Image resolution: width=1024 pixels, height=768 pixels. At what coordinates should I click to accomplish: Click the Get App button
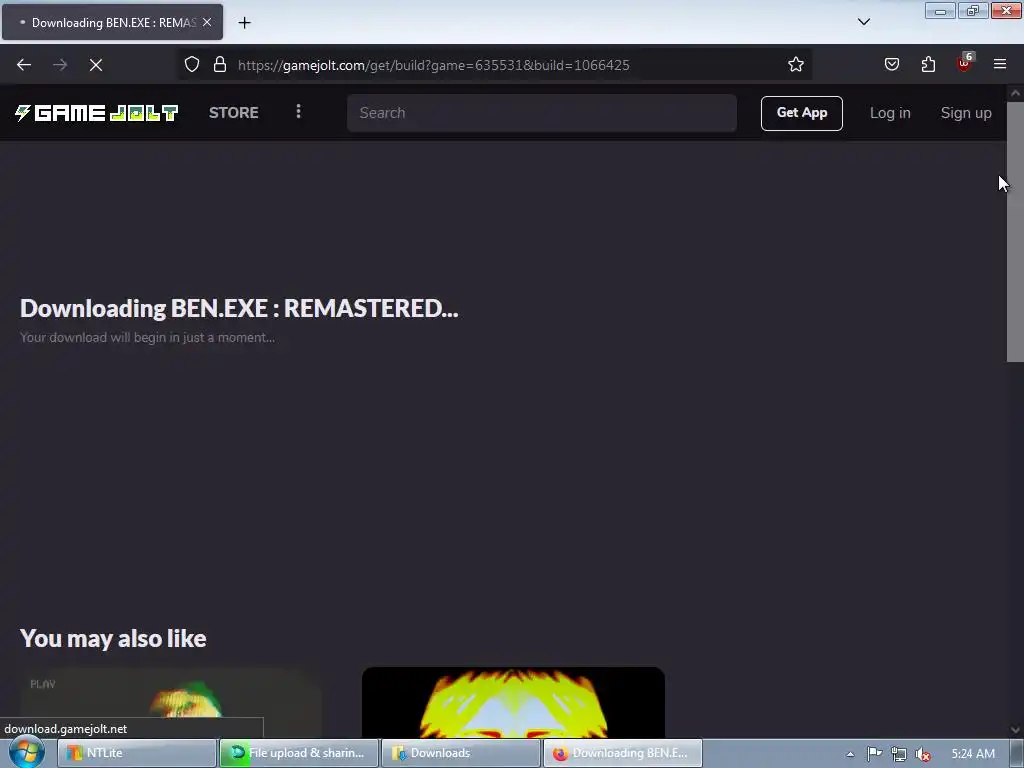click(x=801, y=113)
